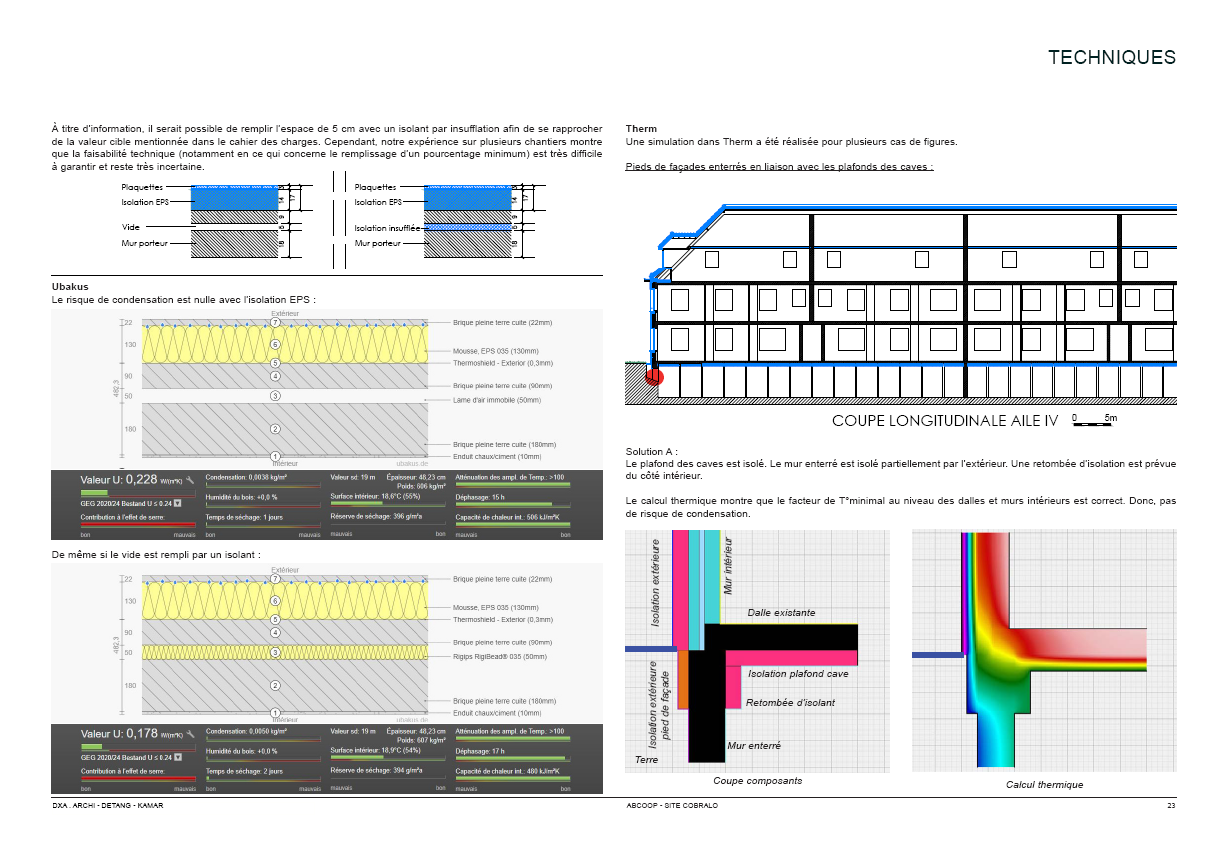Click the underlined 'Pieds de façades enterrés' heading
Viewport: 1229px width, 867px height.
(779, 167)
